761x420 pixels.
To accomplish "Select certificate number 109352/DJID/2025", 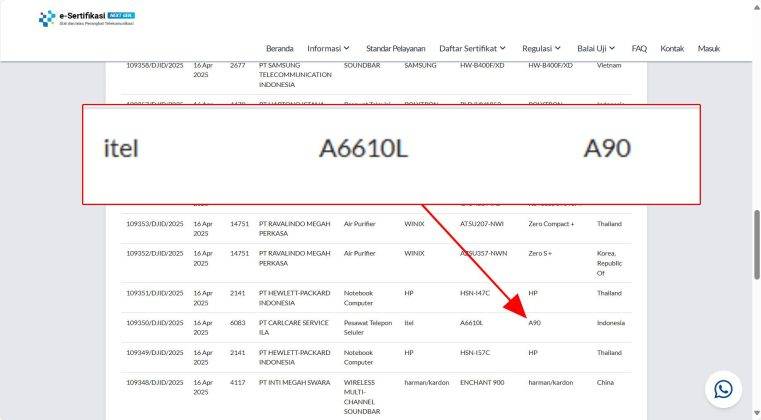I will tap(155, 253).
